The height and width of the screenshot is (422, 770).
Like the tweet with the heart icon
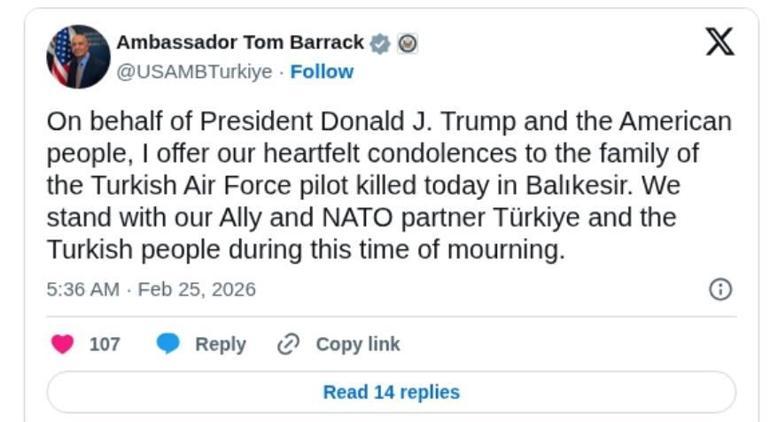pos(62,344)
